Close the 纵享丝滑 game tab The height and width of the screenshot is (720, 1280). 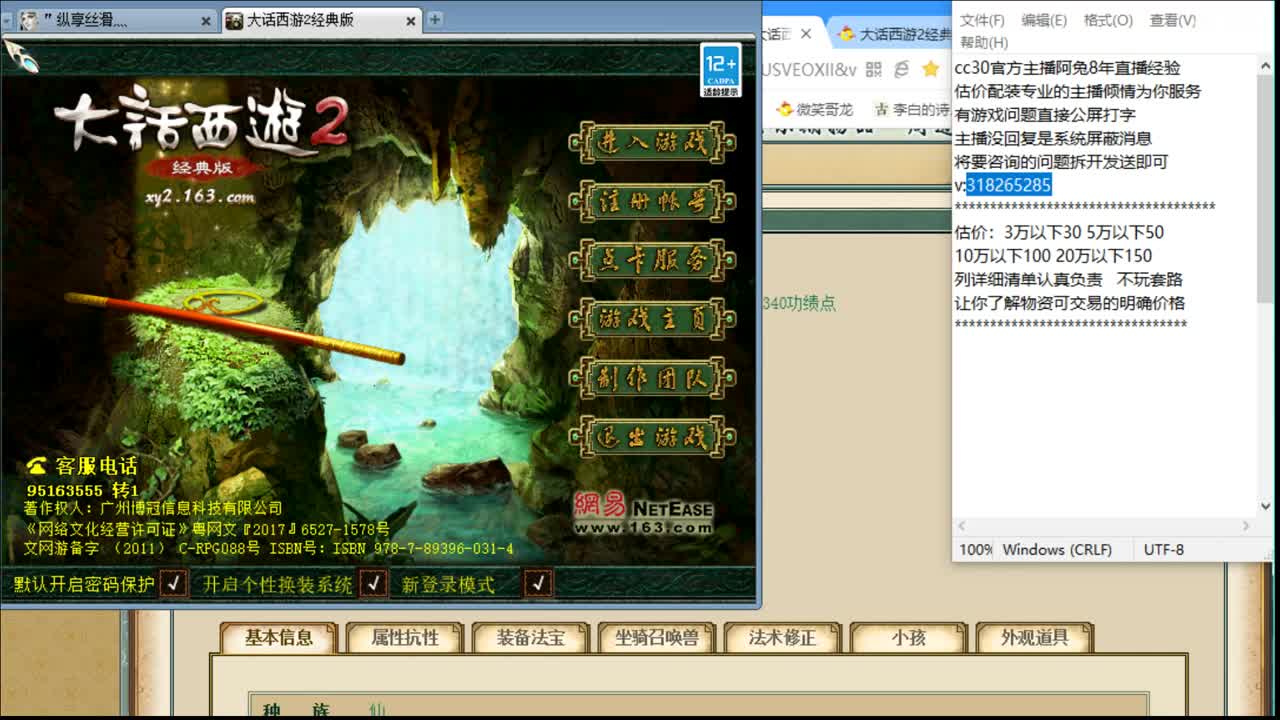[206, 20]
